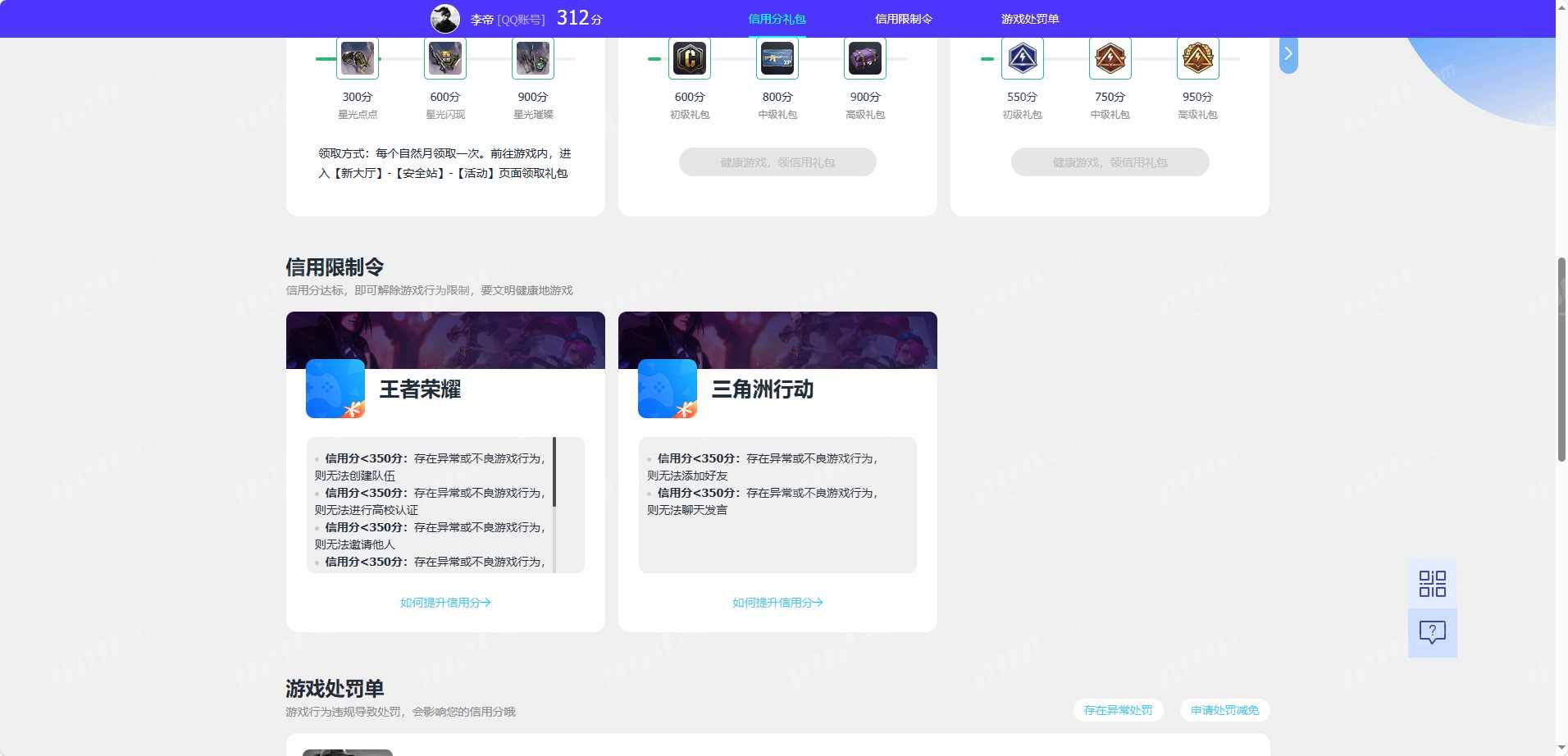Click the 750分 中级礼包 badge icon

(1110, 58)
